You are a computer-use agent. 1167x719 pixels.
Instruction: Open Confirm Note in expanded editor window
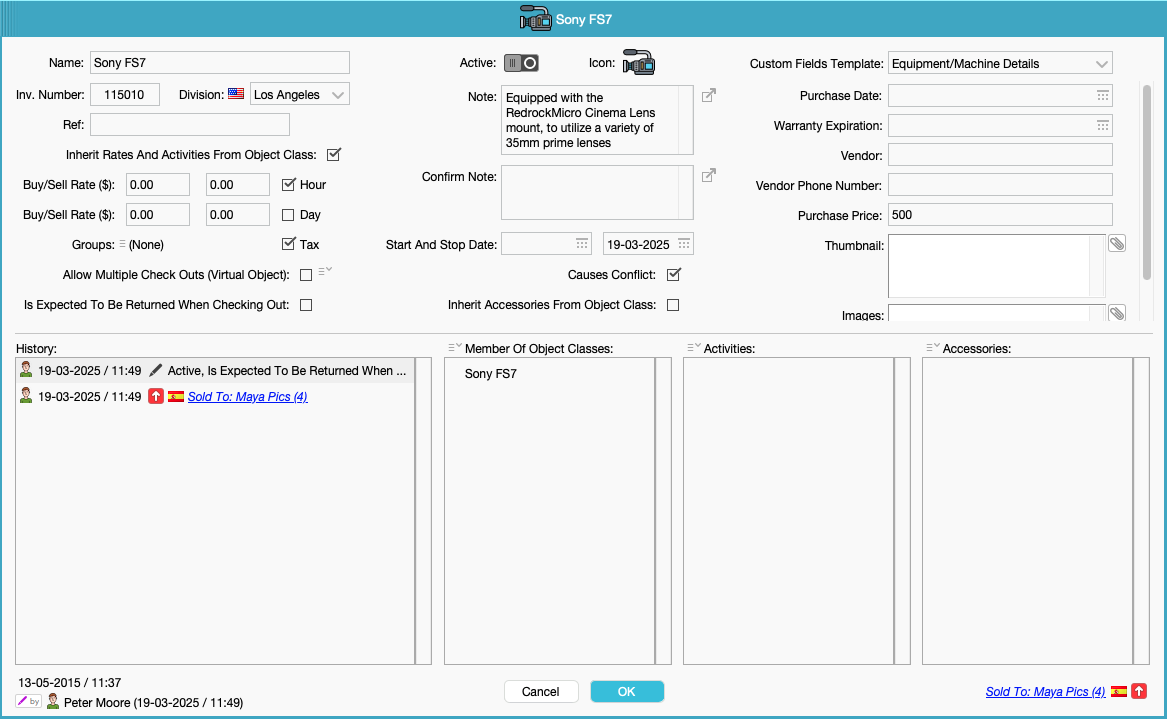709,175
